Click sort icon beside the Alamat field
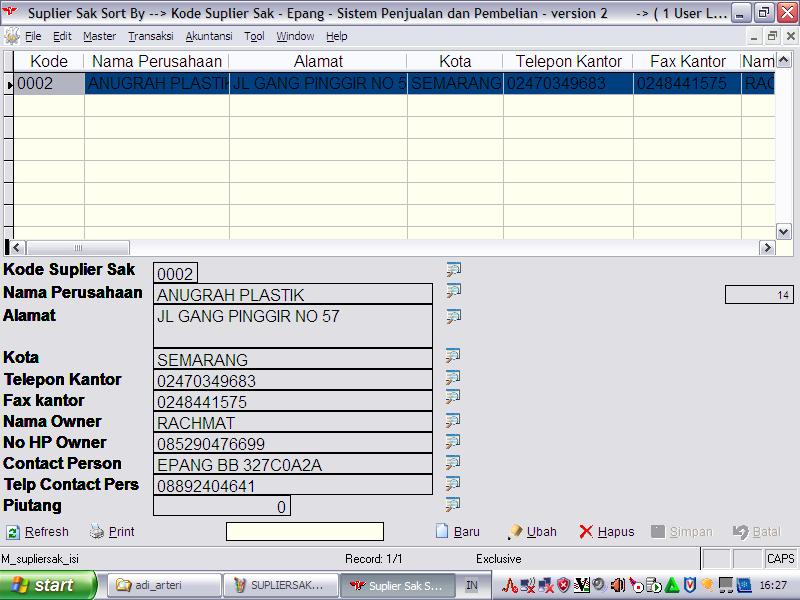 (x=453, y=316)
